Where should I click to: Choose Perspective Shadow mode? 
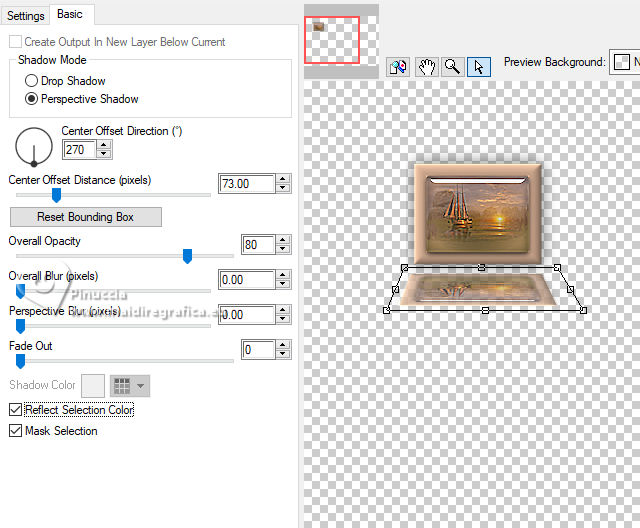[31, 99]
